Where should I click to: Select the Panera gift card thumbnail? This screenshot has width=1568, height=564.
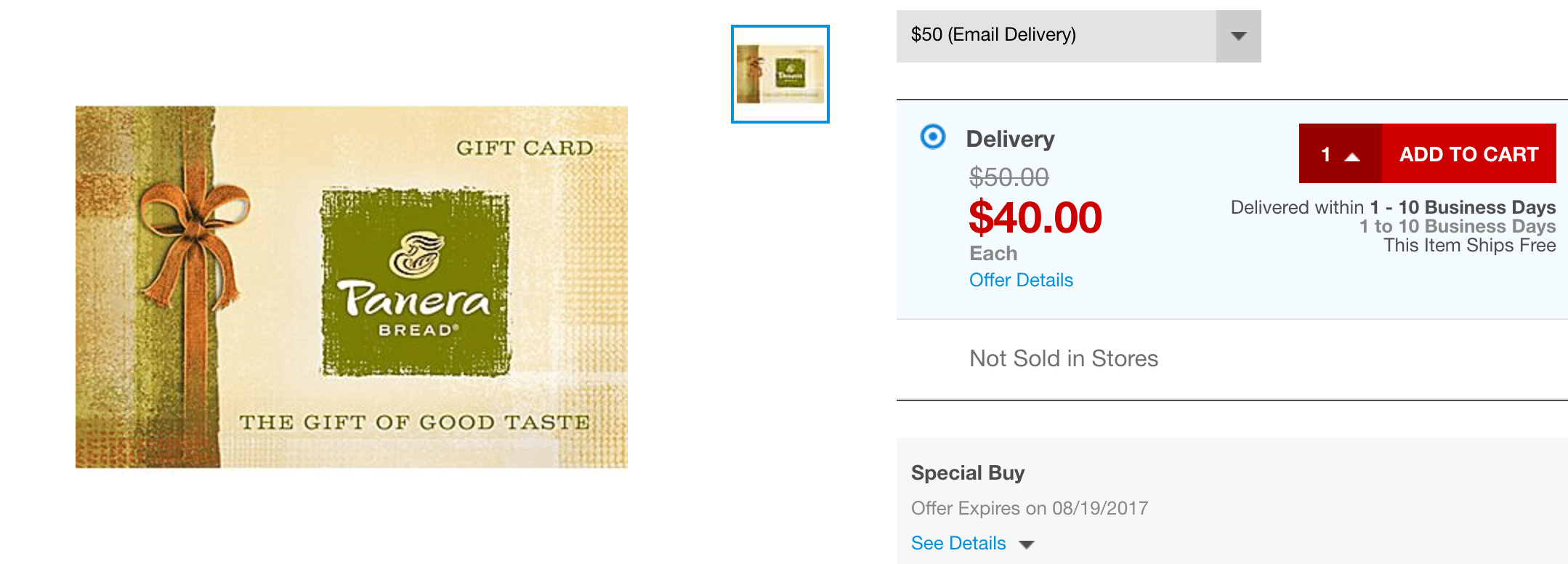click(780, 74)
